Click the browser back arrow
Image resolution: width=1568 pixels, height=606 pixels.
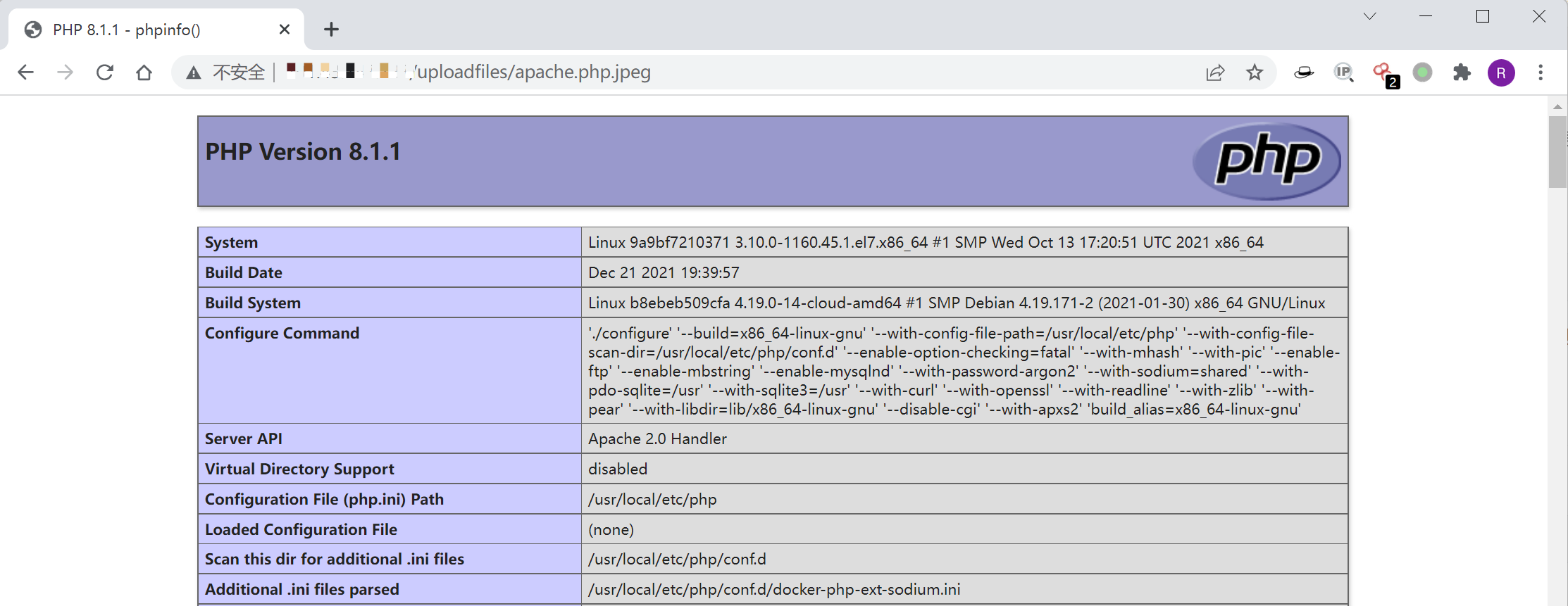26,72
